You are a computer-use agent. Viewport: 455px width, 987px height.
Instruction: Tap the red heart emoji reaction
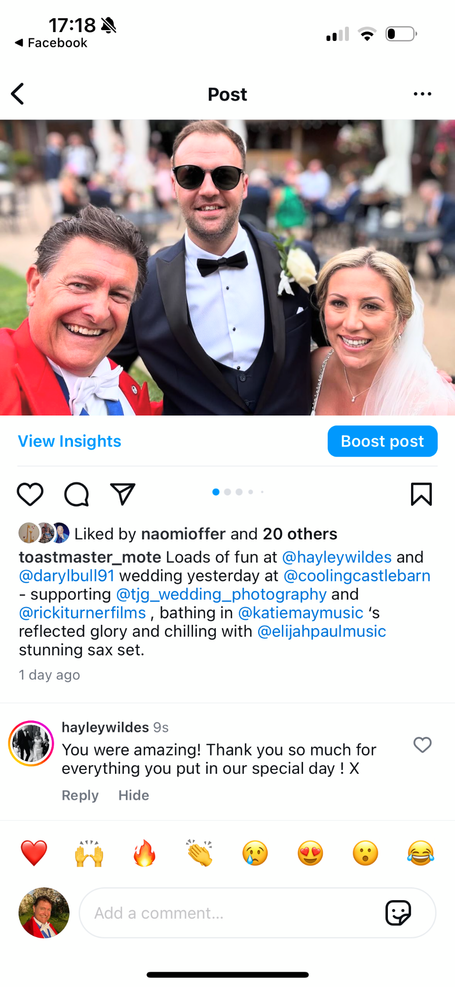pyautogui.click(x=34, y=854)
